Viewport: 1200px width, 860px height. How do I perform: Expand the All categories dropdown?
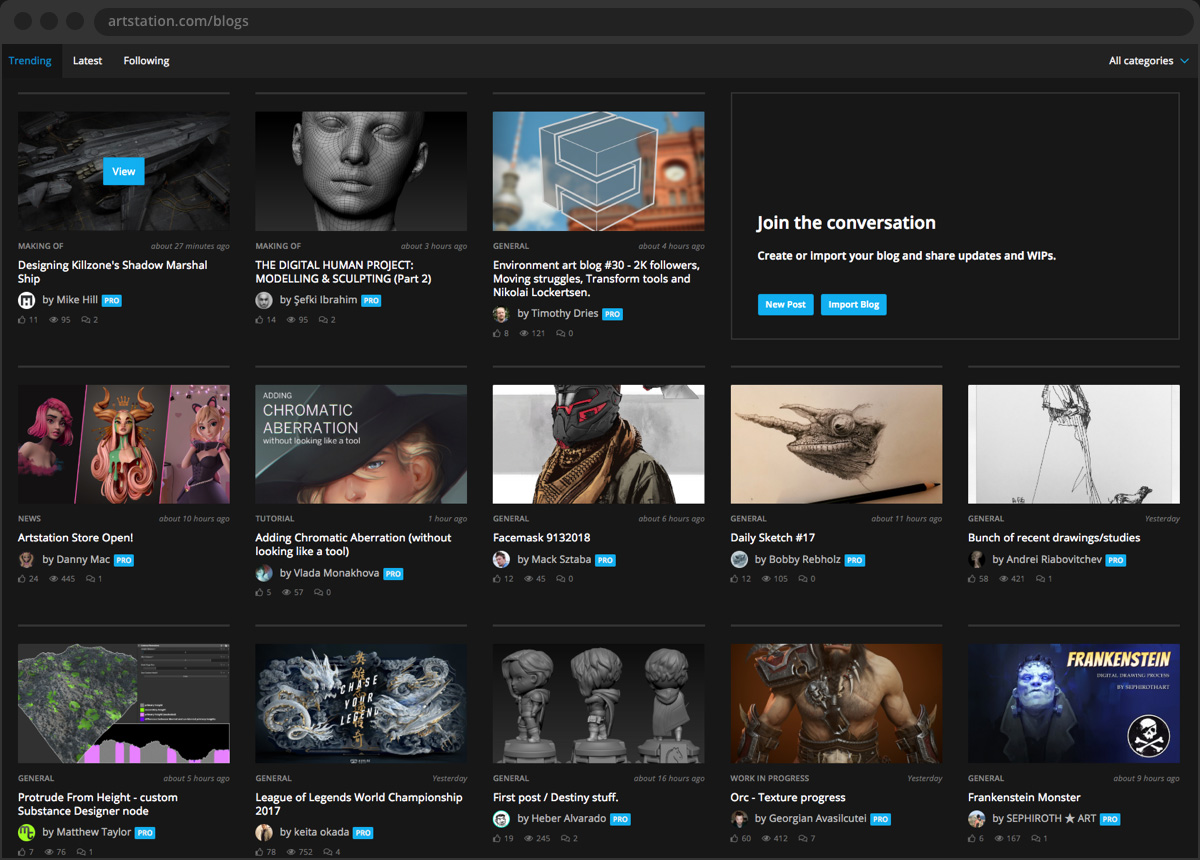tap(1148, 61)
